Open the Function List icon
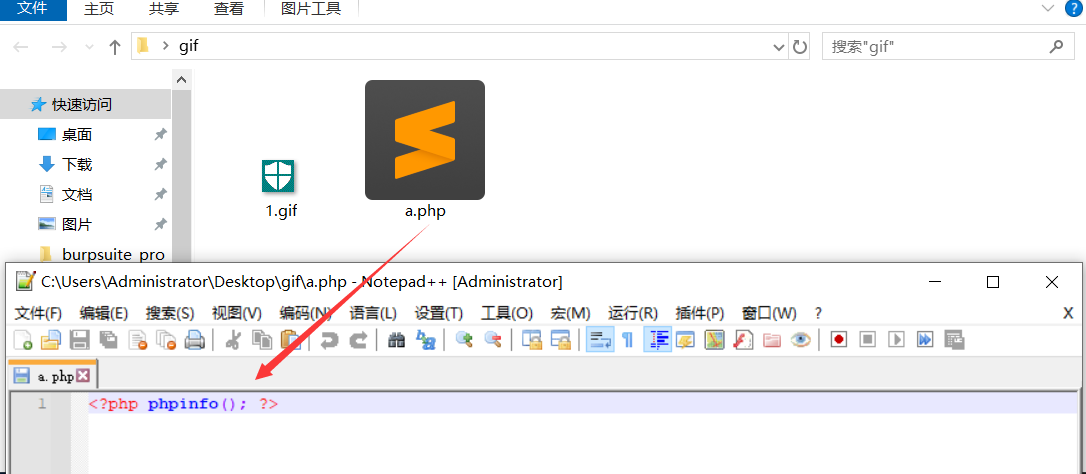This screenshot has height=474, width=1086. coord(743,340)
